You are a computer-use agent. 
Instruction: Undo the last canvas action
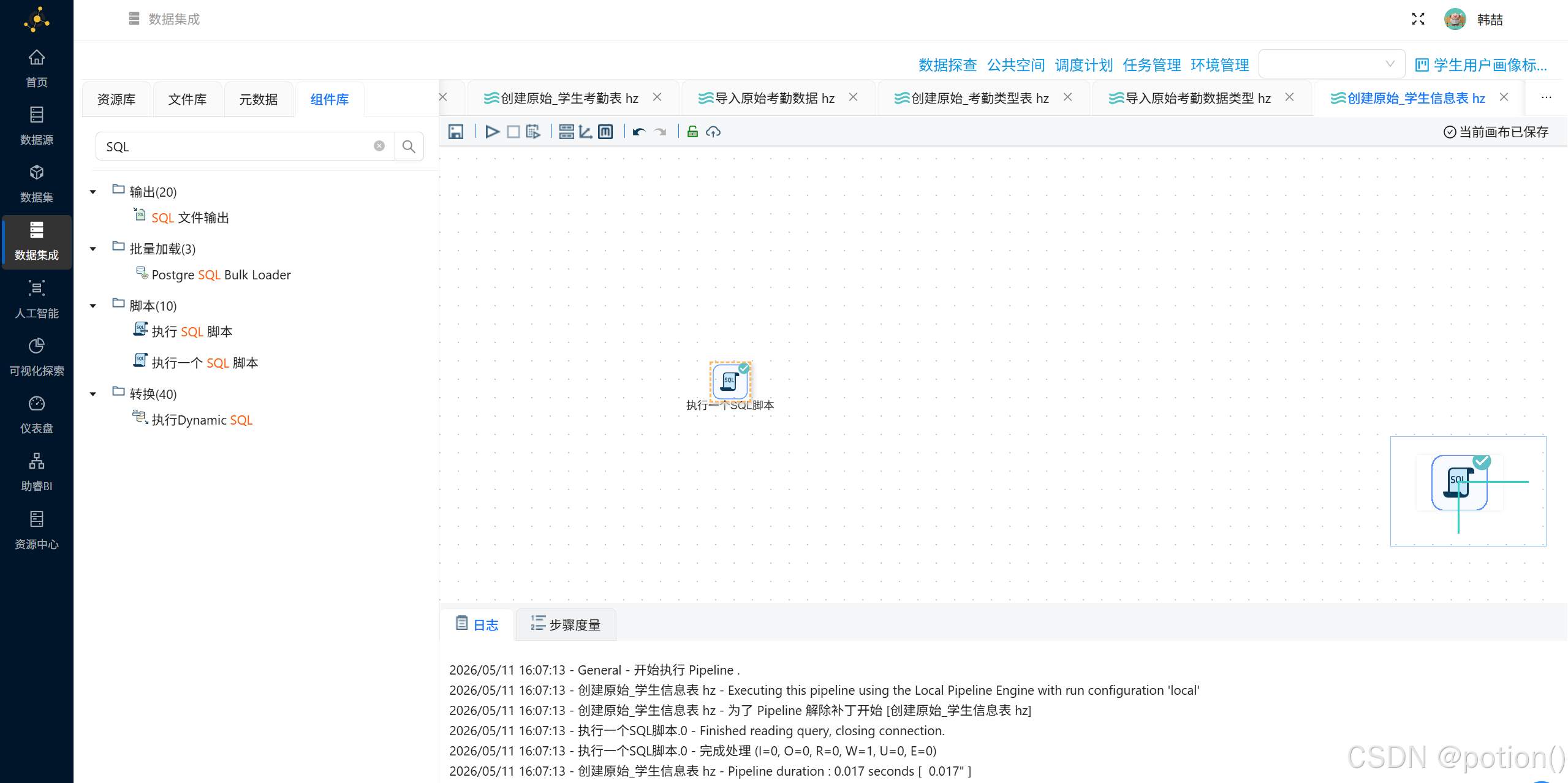point(639,132)
